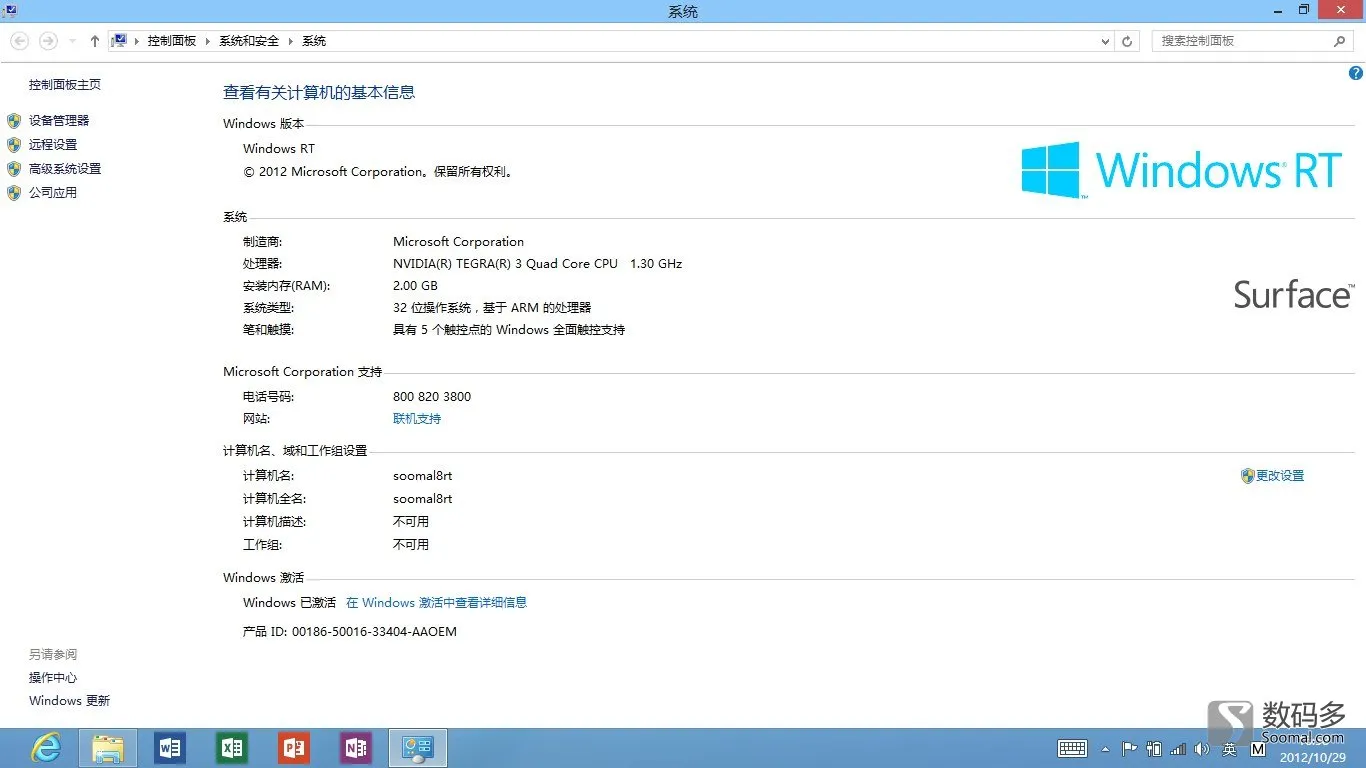Click the product ID 00186-50016-33404-AAOEM
1366x768 pixels.
click(x=374, y=632)
